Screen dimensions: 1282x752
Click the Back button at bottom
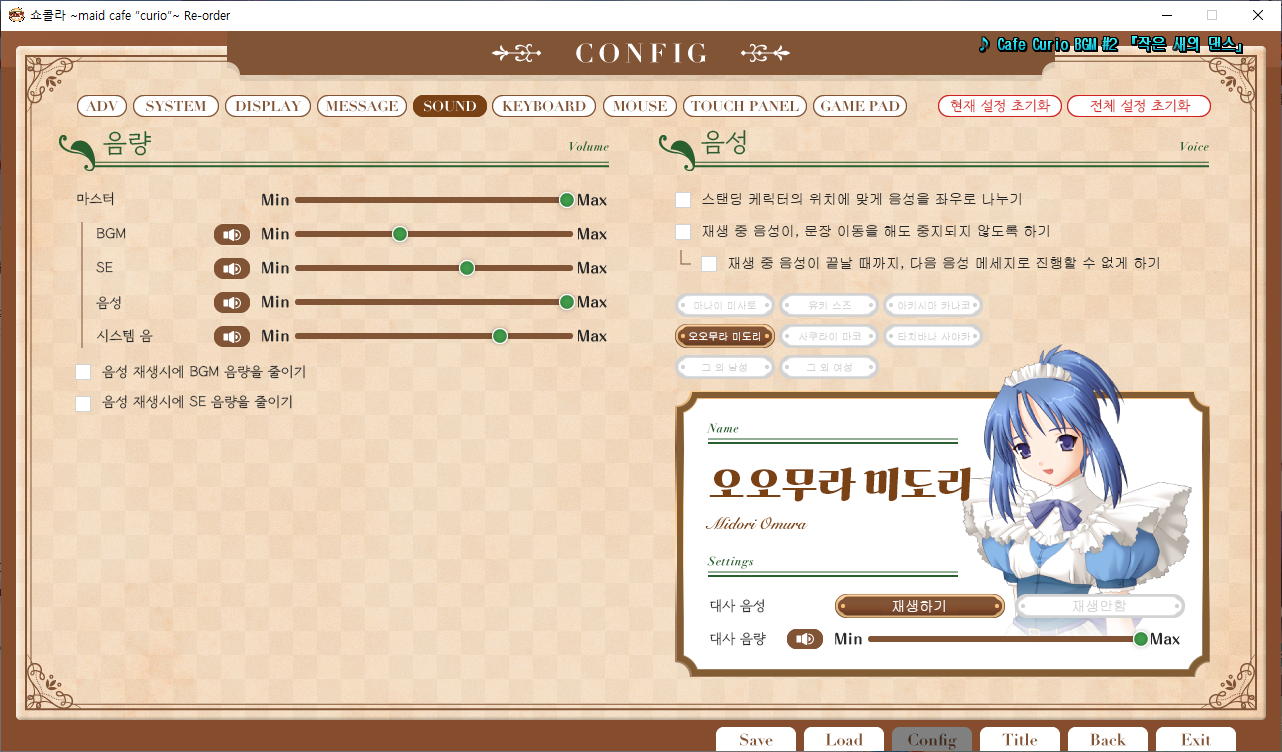pyautogui.click(x=1108, y=740)
